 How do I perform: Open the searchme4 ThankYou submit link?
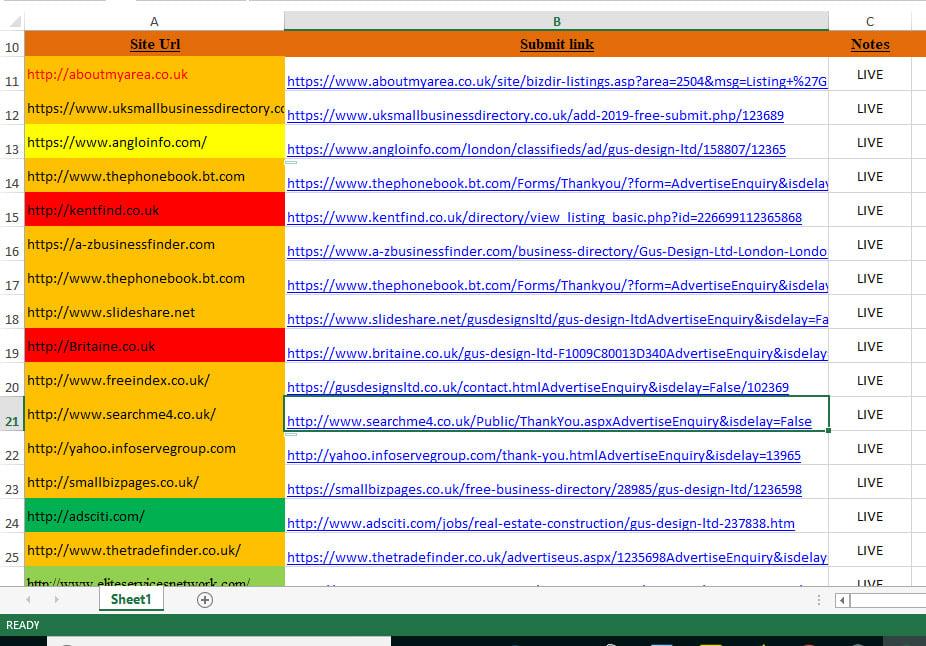[548, 421]
